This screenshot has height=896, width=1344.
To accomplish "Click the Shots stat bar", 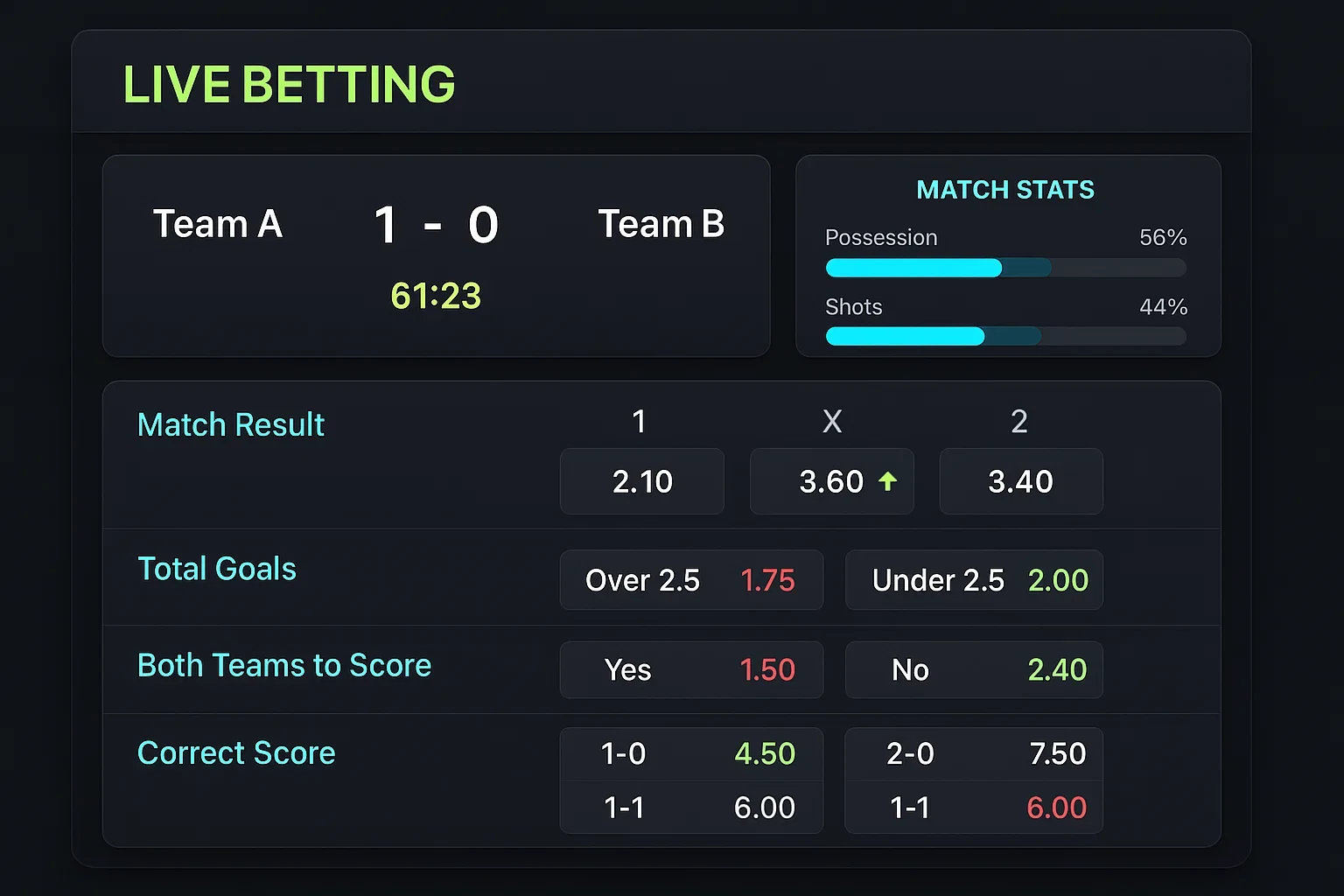I will [1005, 336].
